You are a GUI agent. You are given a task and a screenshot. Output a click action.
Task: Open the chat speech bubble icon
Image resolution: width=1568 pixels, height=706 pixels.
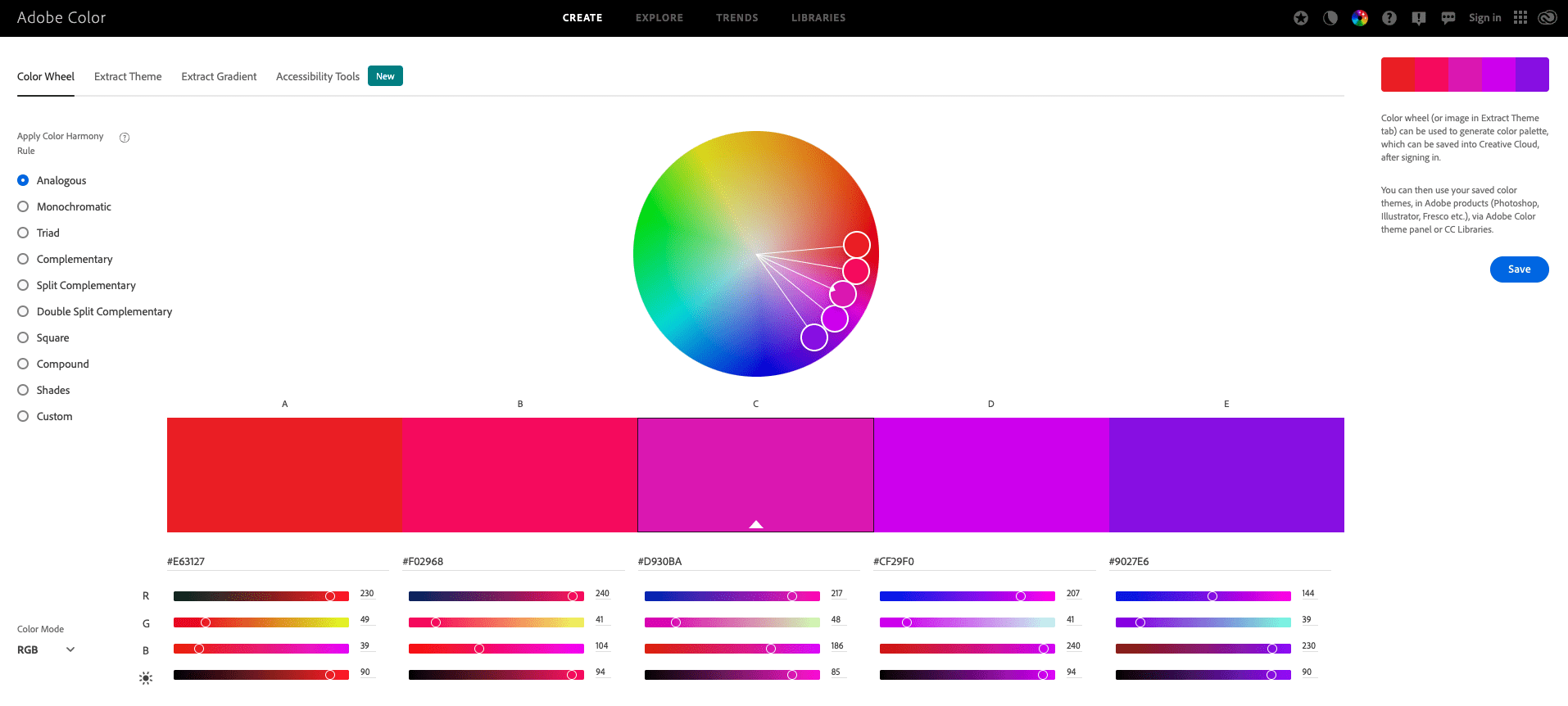(x=1448, y=18)
